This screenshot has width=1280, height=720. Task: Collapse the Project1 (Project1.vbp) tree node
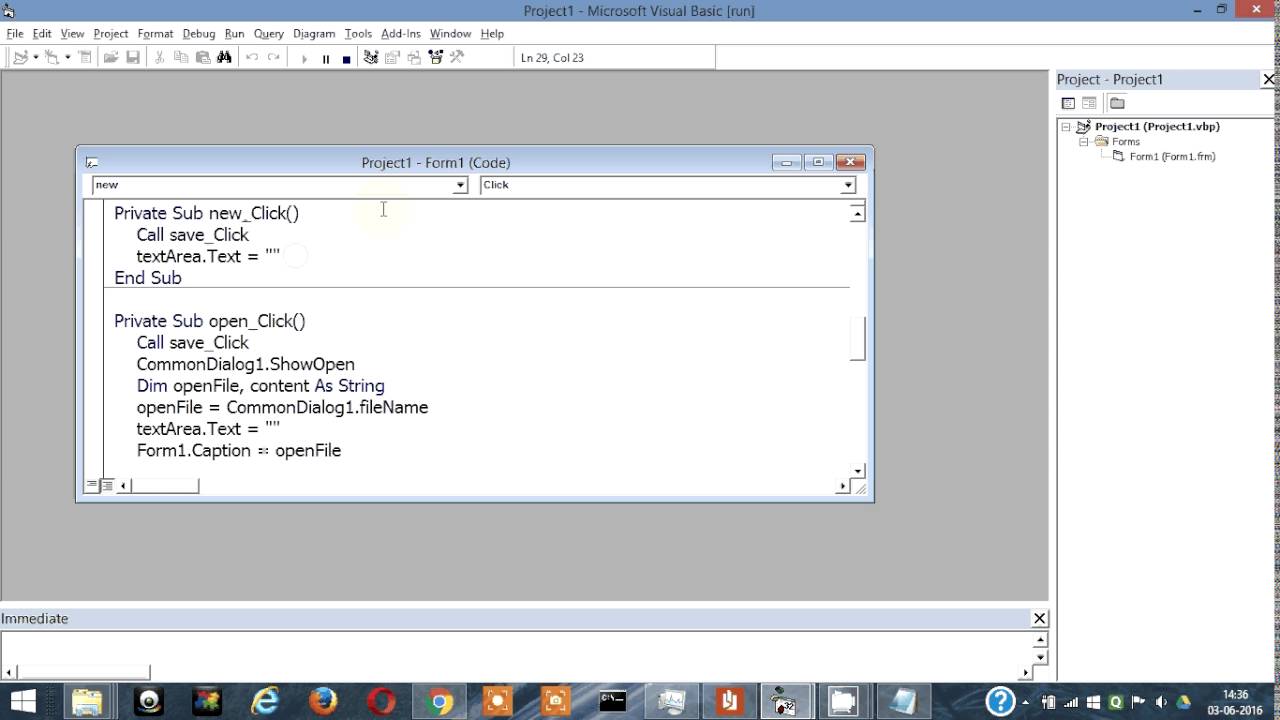coord(1066,127)
